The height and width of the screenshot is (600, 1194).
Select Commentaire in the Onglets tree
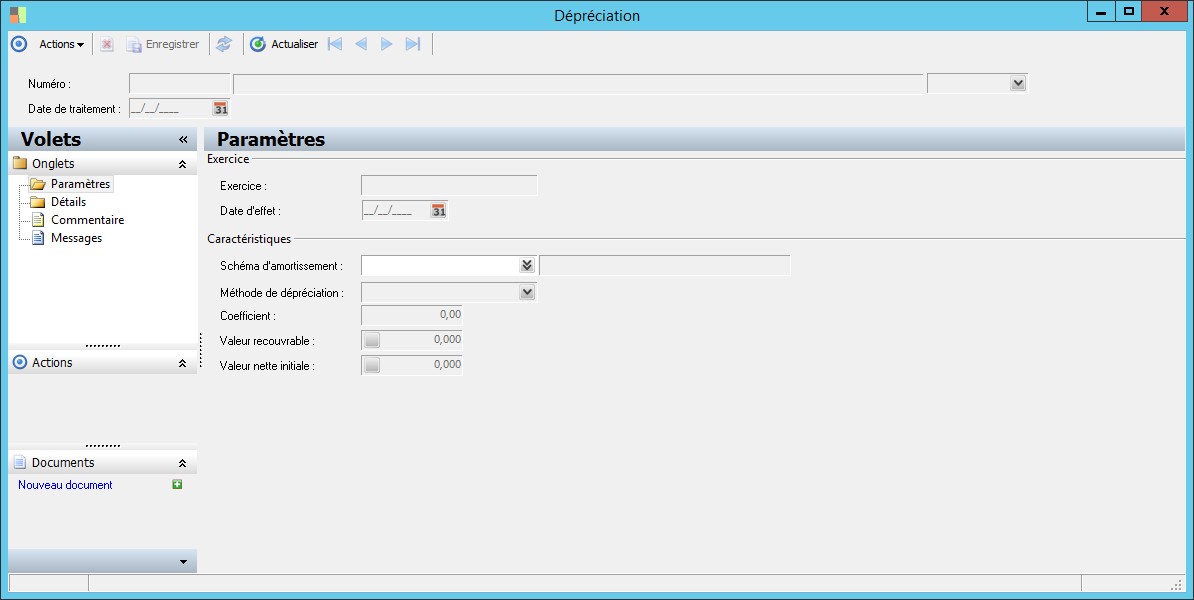88,220
